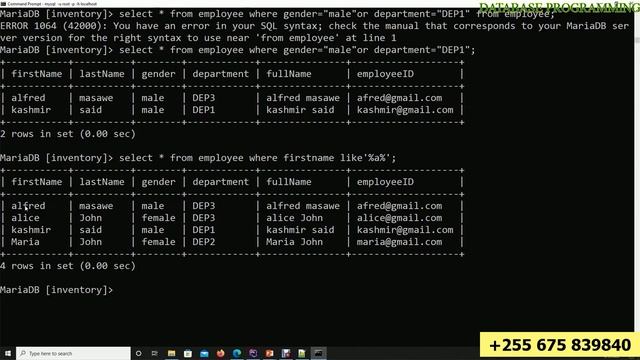640x360 pixels.
Task: Launch Microsoft Store from taskbar
Action: pyautogui.click(x=188, y=353)
